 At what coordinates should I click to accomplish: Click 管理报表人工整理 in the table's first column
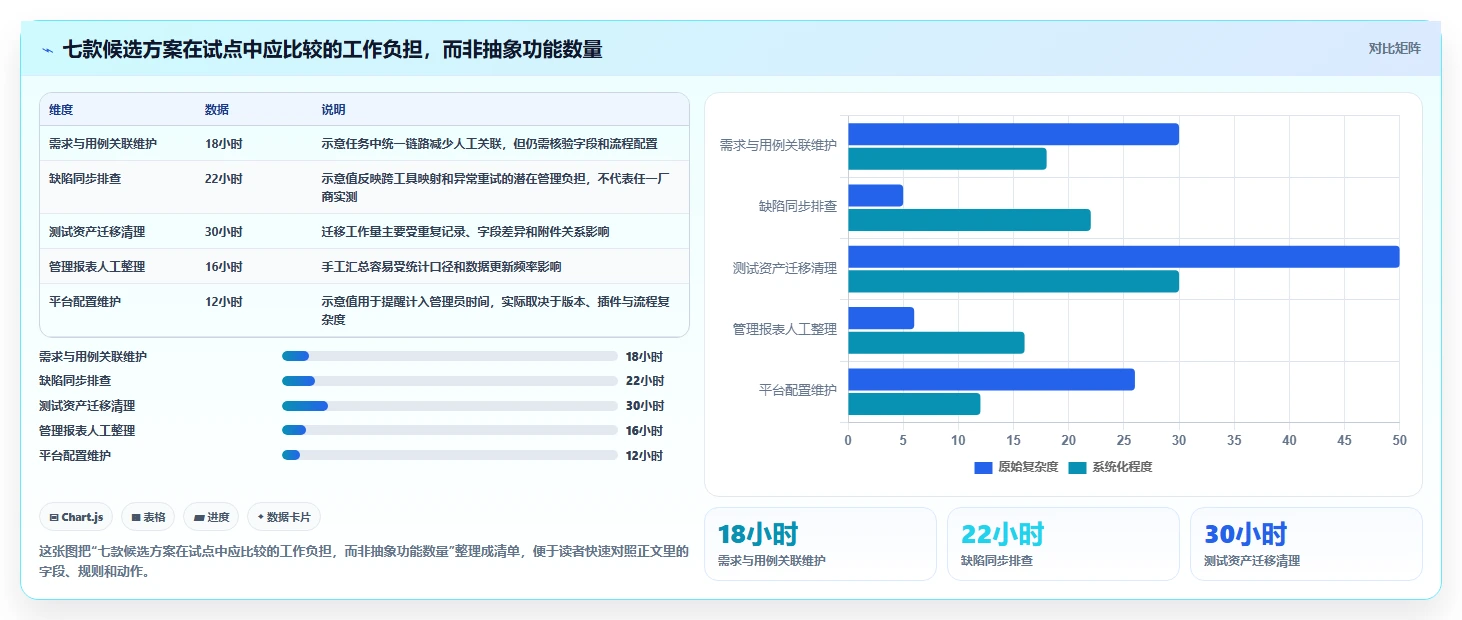(x=97, y=266)
